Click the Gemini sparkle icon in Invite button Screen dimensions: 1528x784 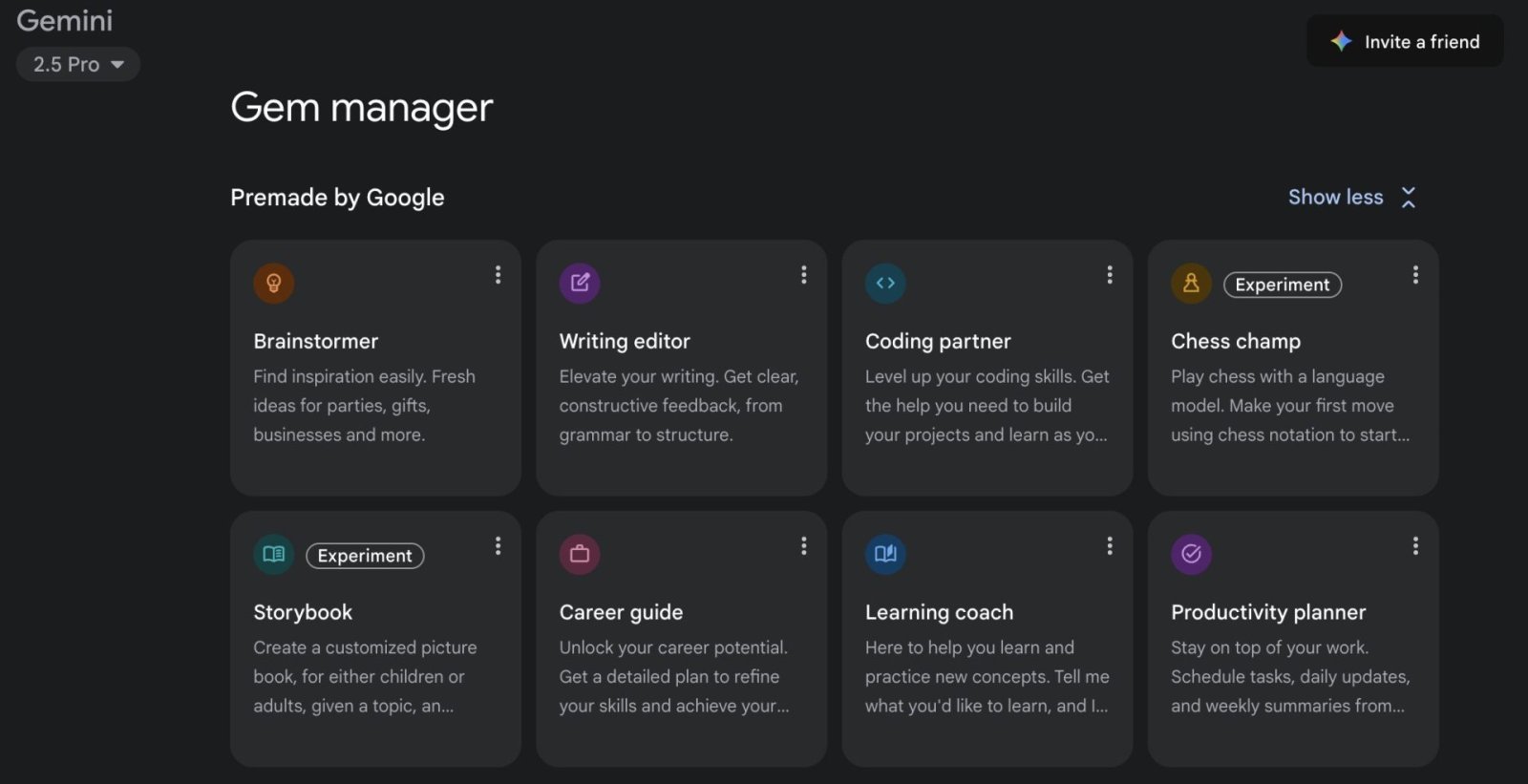coord(1341,41)
